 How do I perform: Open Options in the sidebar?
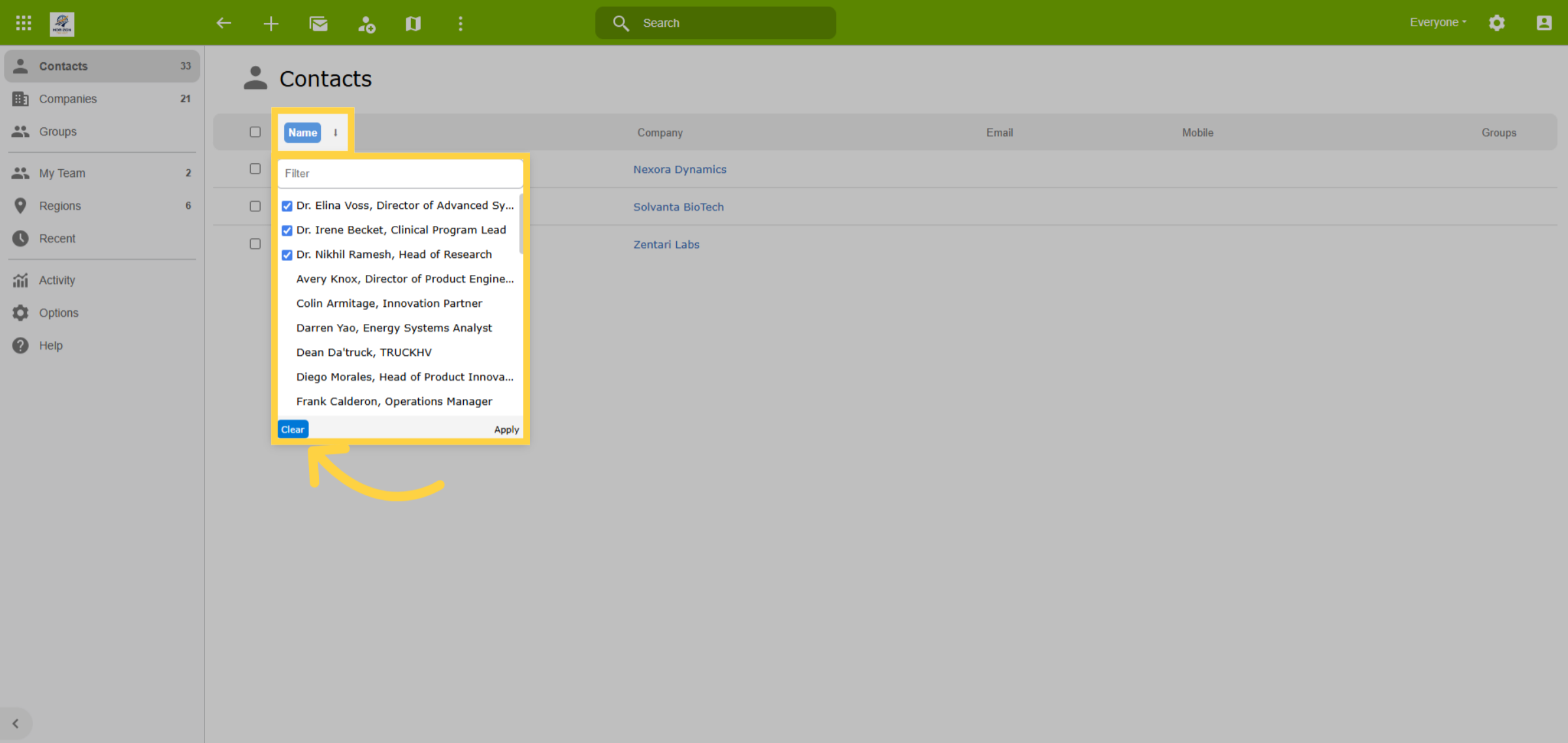(102, 313)
